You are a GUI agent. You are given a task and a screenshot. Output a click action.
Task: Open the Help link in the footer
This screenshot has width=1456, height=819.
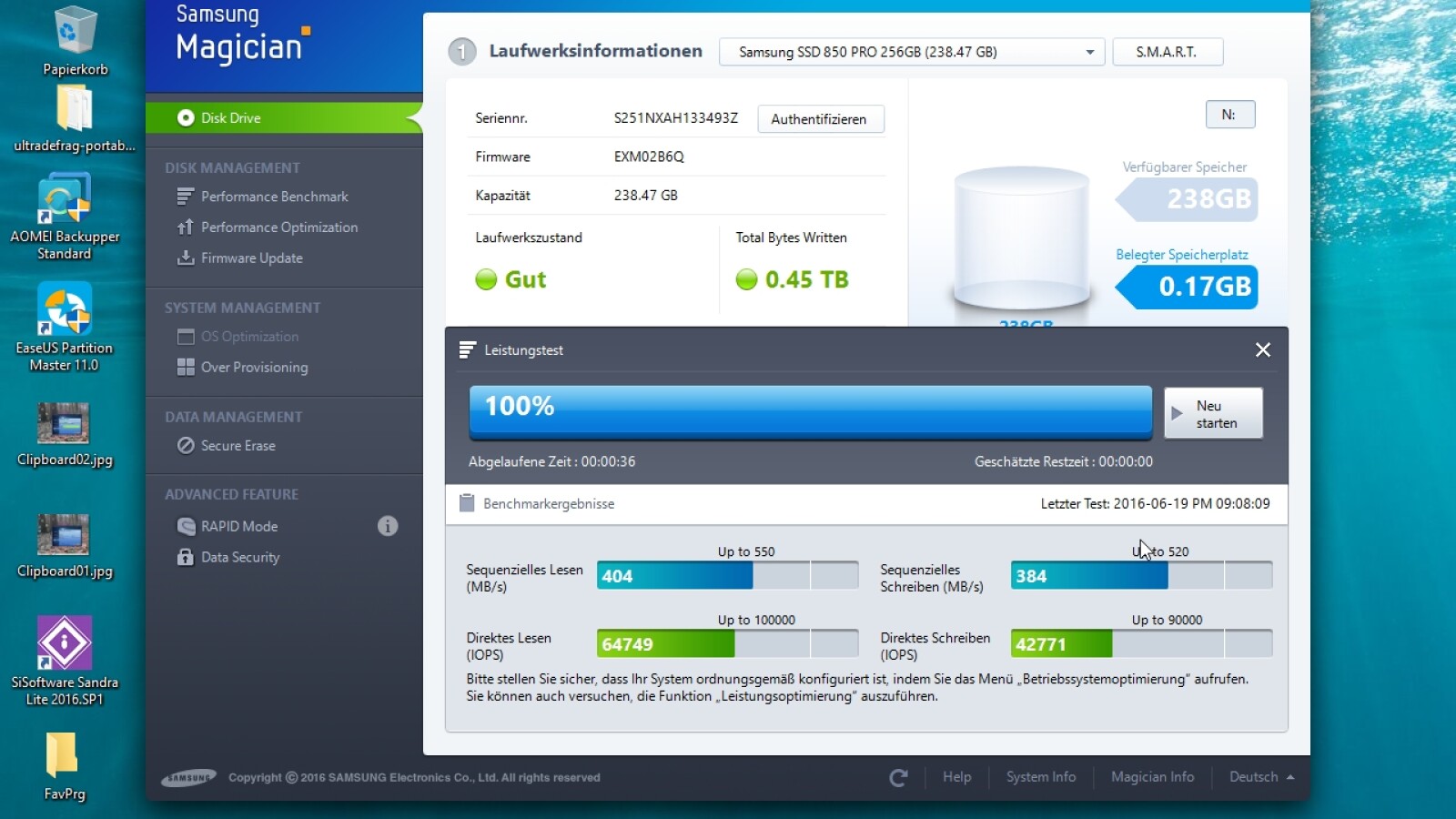(x=956, y=777)
